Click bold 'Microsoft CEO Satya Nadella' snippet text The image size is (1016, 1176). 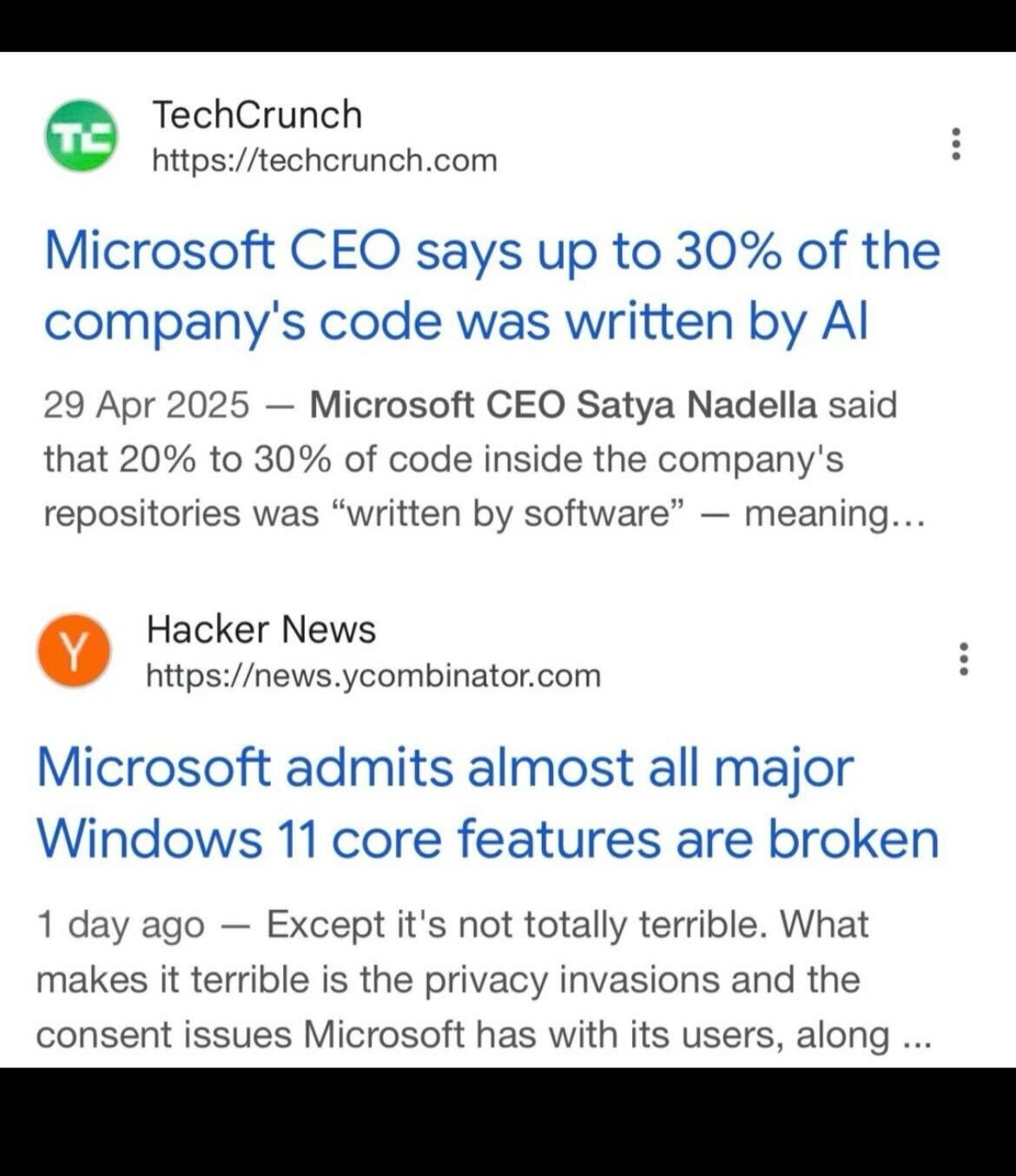point(563,406)
